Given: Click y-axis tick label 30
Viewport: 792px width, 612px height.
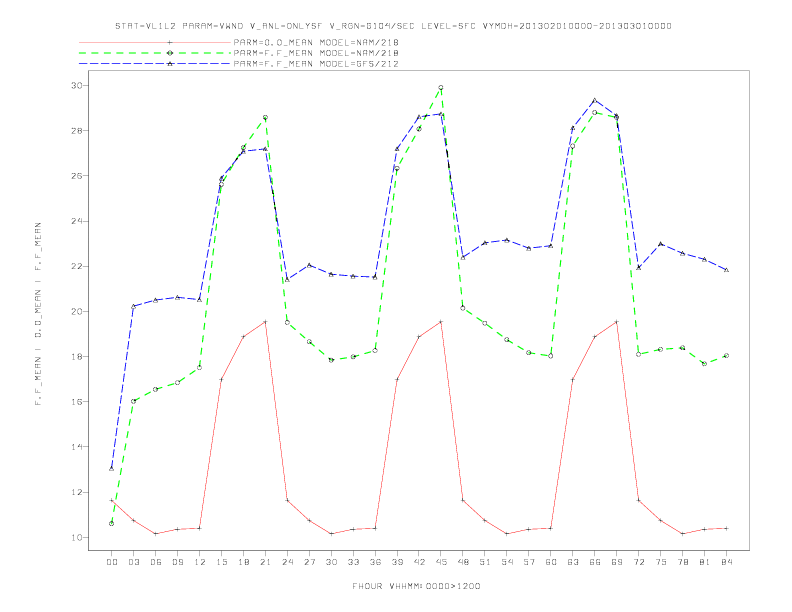Looking at the screenshot, I should 77,86.
